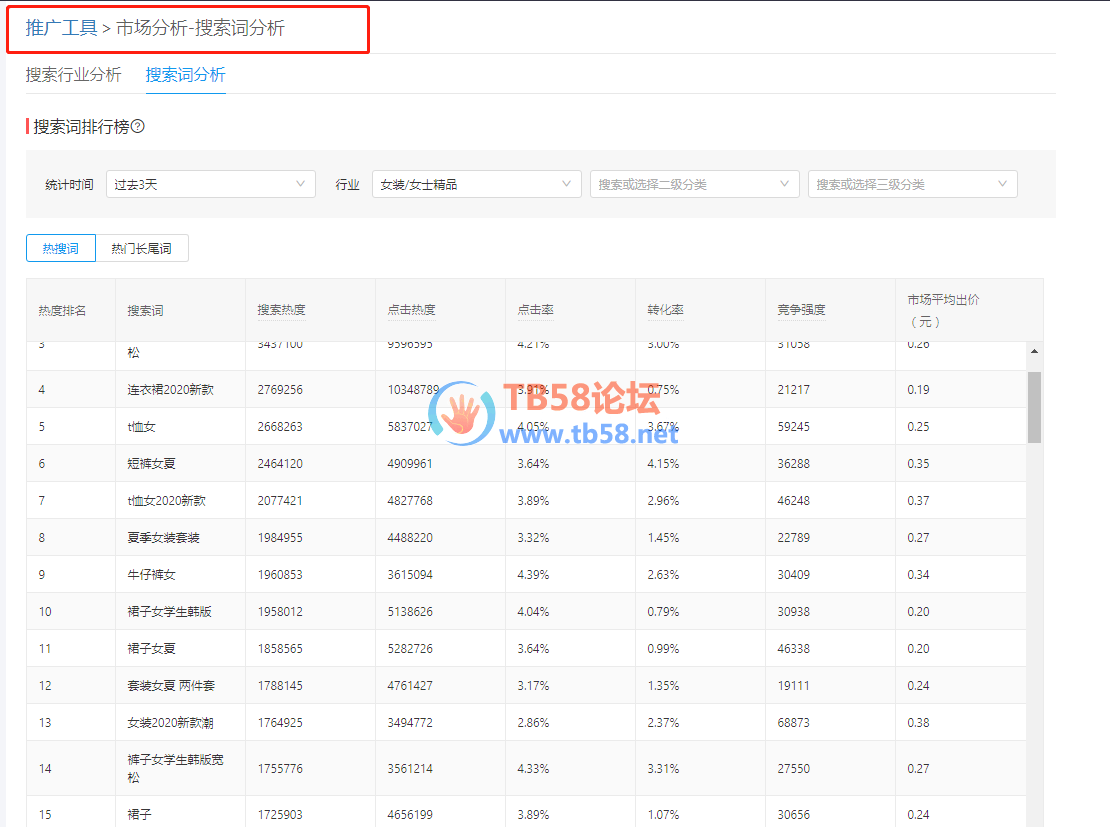Open the 搜索或选择二级分类 dropdown
Viewport: 1110px width, 827px height.
click(x=694, y=184)
